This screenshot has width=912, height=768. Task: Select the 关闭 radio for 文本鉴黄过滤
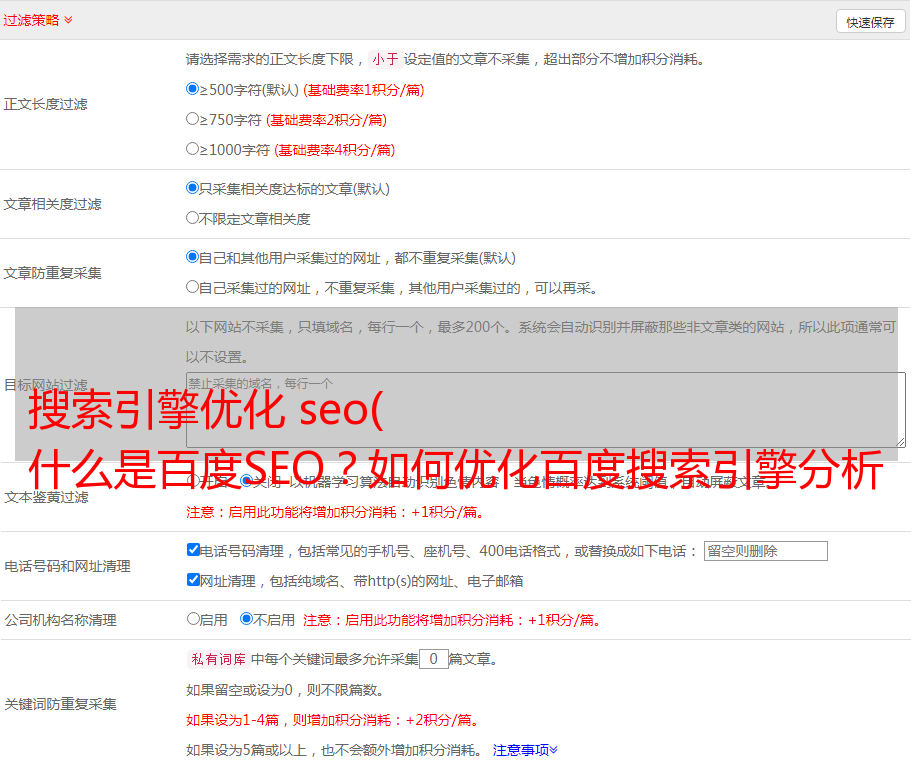(x=247, y=480)
